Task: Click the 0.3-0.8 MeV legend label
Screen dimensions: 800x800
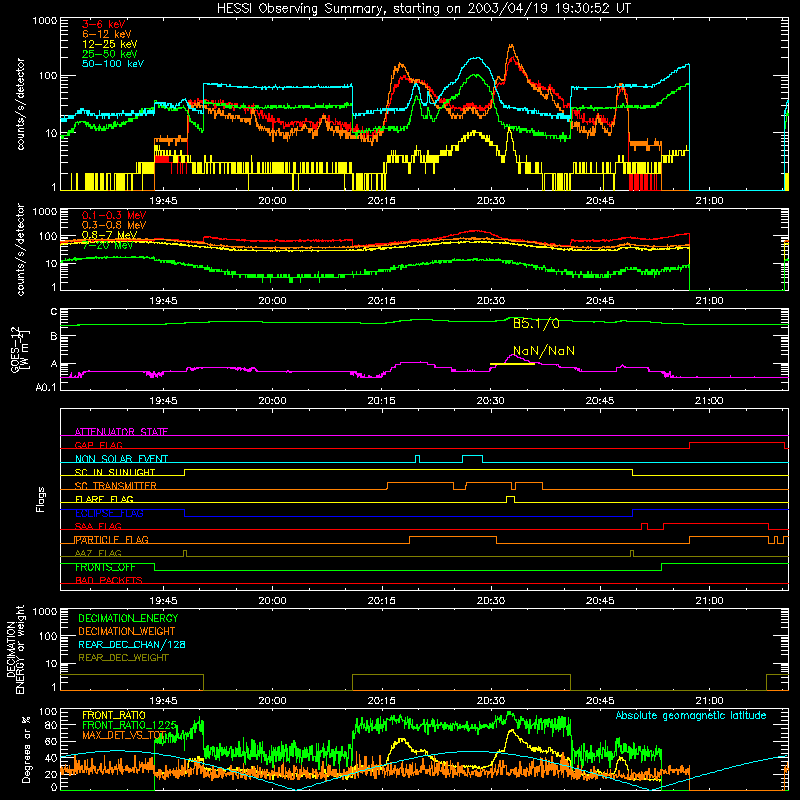Action: (x=114, y=225)
